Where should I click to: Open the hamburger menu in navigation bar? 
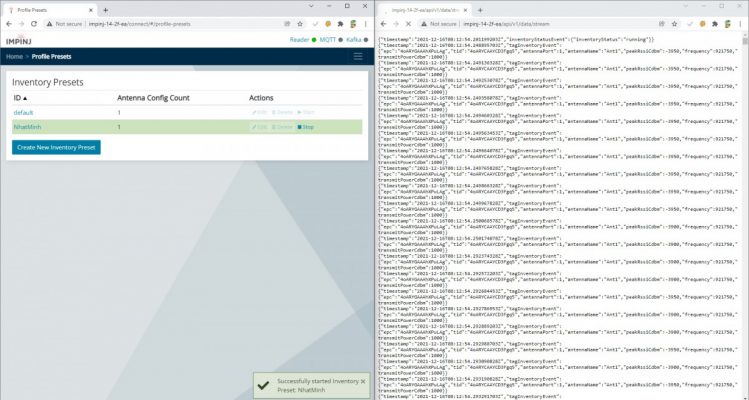[359, 57]
